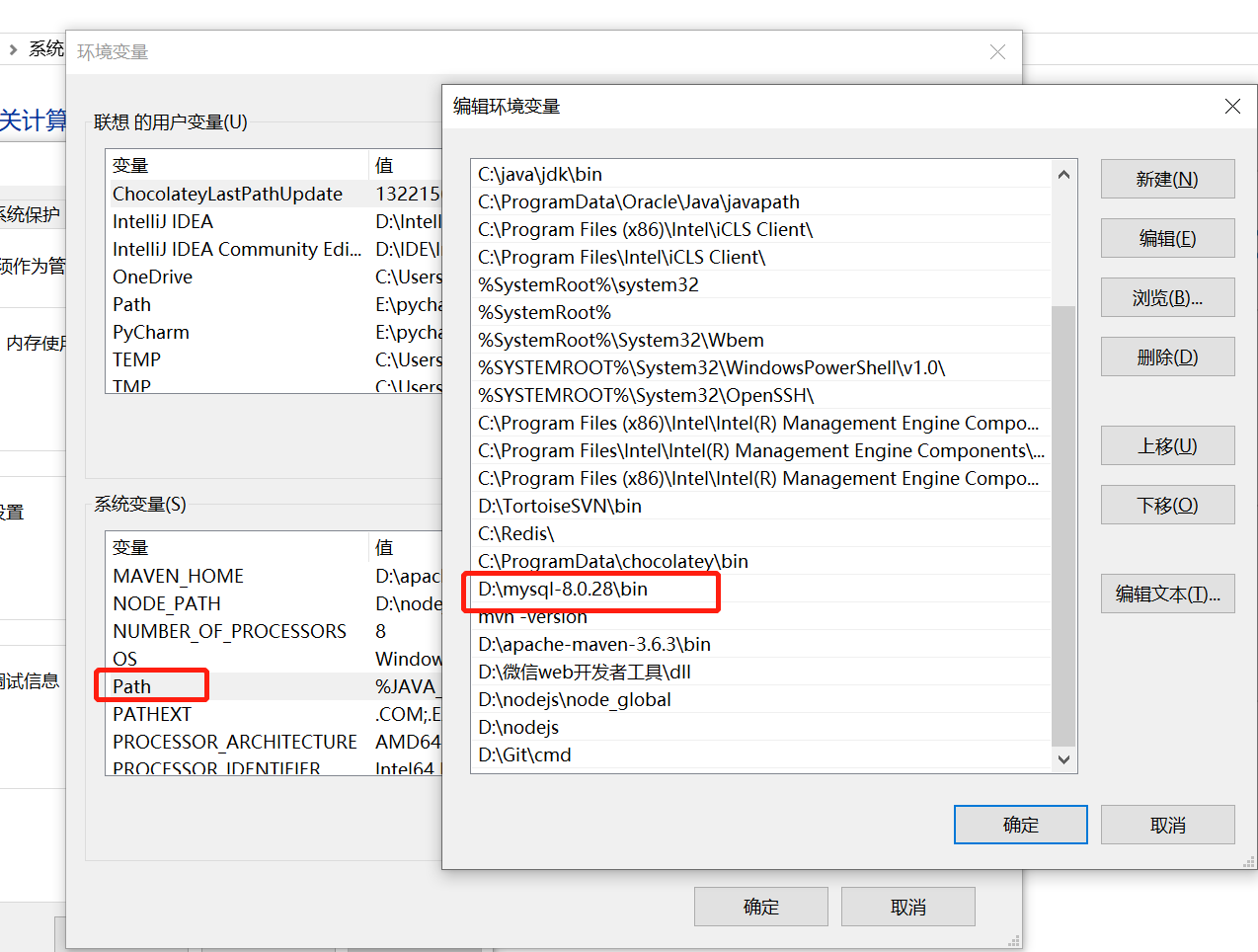Select D:\nodejs\node_global entry
Screen dimensions: 1258x952
pos(760,699)
